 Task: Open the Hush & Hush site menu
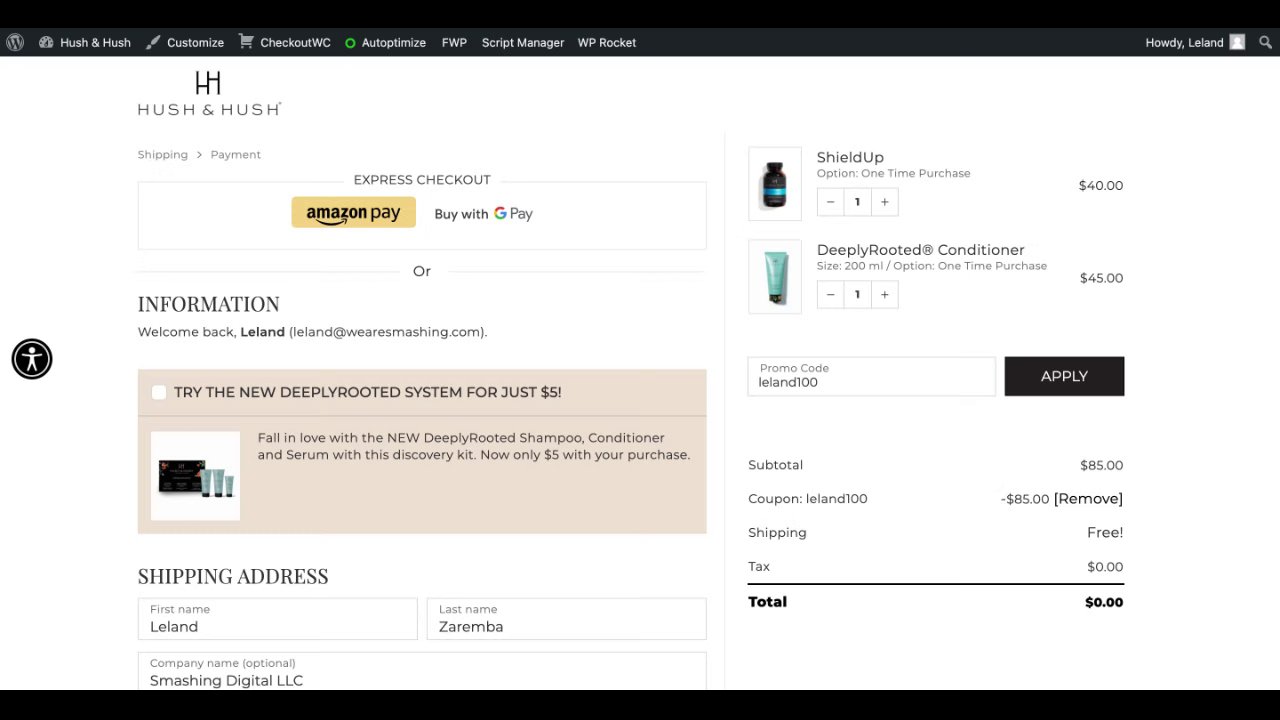click(x=85, y=42)
